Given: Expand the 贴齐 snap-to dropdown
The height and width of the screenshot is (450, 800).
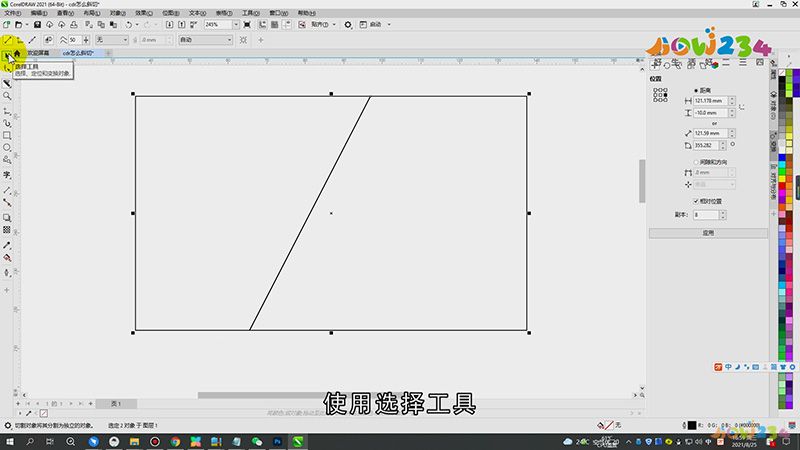Looking at the screenshot, I should click(334, 24).
